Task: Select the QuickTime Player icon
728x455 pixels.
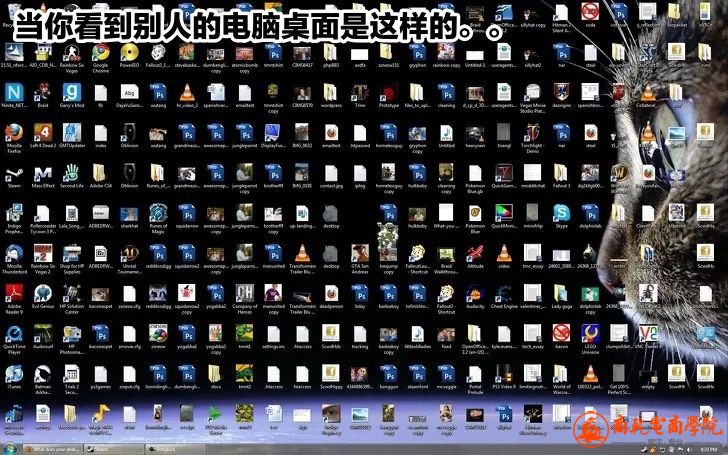Action: [x=14, y=335]
